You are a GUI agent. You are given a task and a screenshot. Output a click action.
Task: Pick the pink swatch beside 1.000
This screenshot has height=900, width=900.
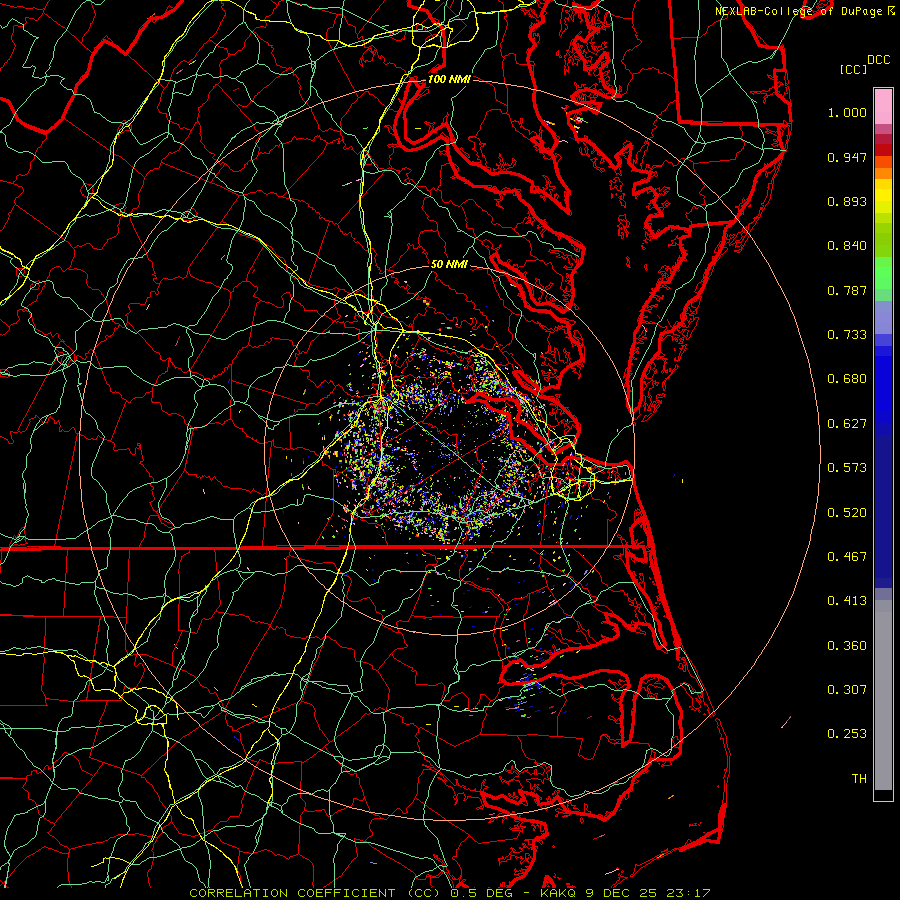(883, 107)
